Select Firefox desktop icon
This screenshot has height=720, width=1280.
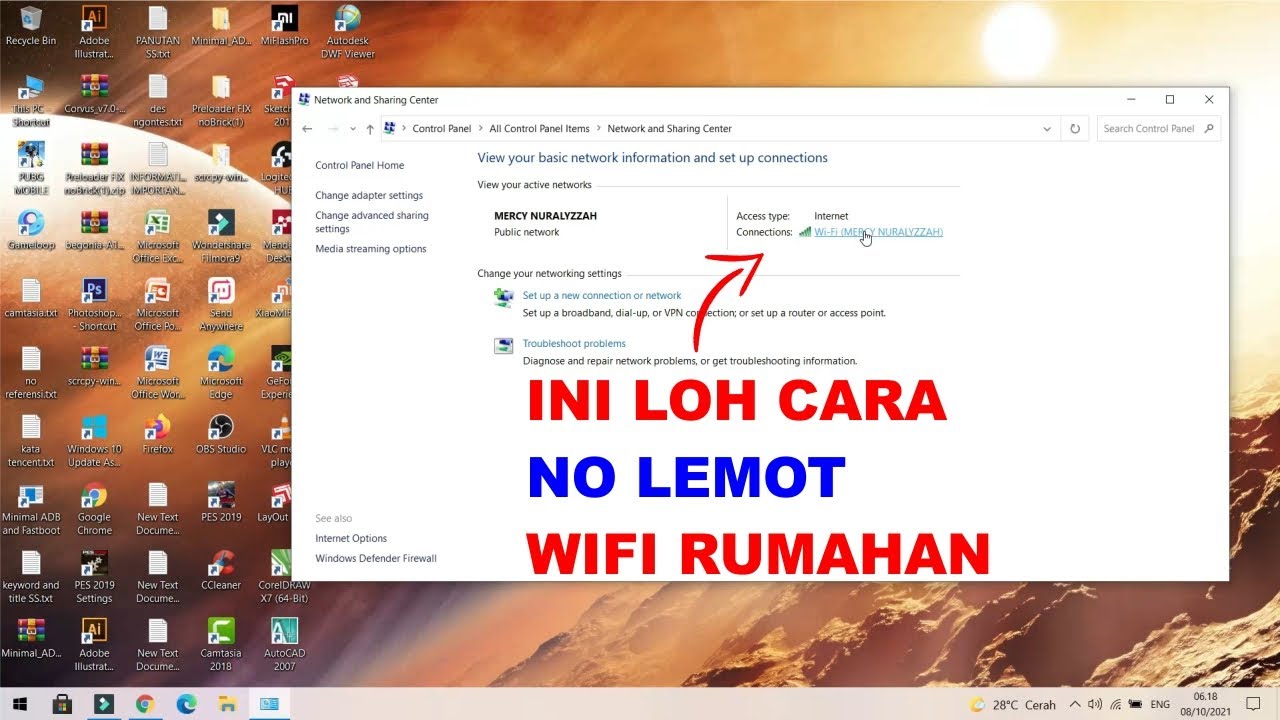pyautogui.click(x=157, y=434)
